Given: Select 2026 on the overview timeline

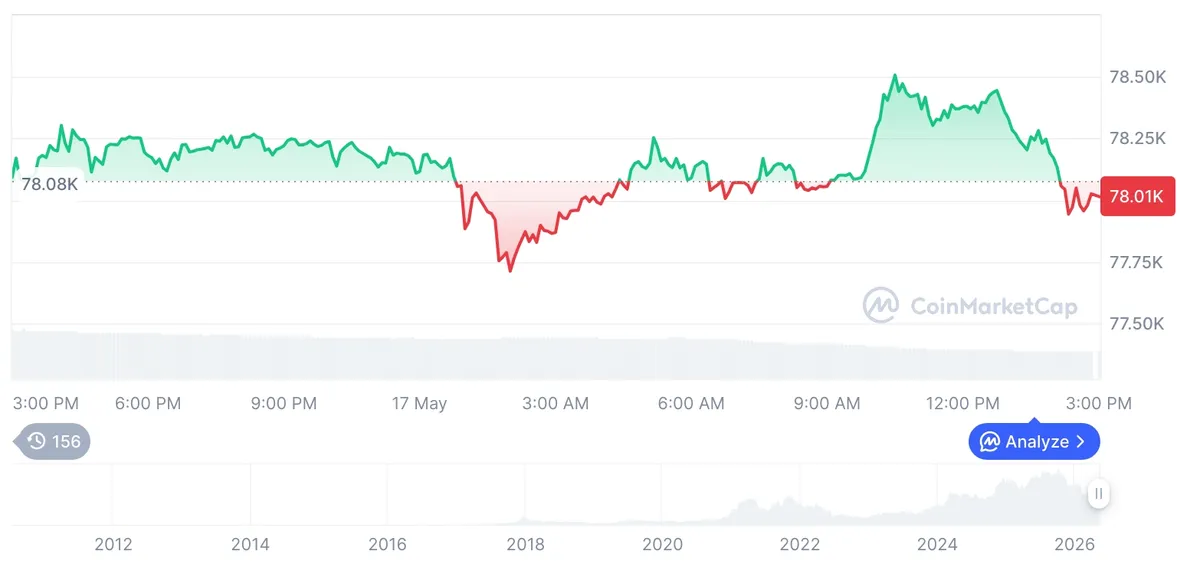Looking at the screenshot, I should [x=1075, y=545].
